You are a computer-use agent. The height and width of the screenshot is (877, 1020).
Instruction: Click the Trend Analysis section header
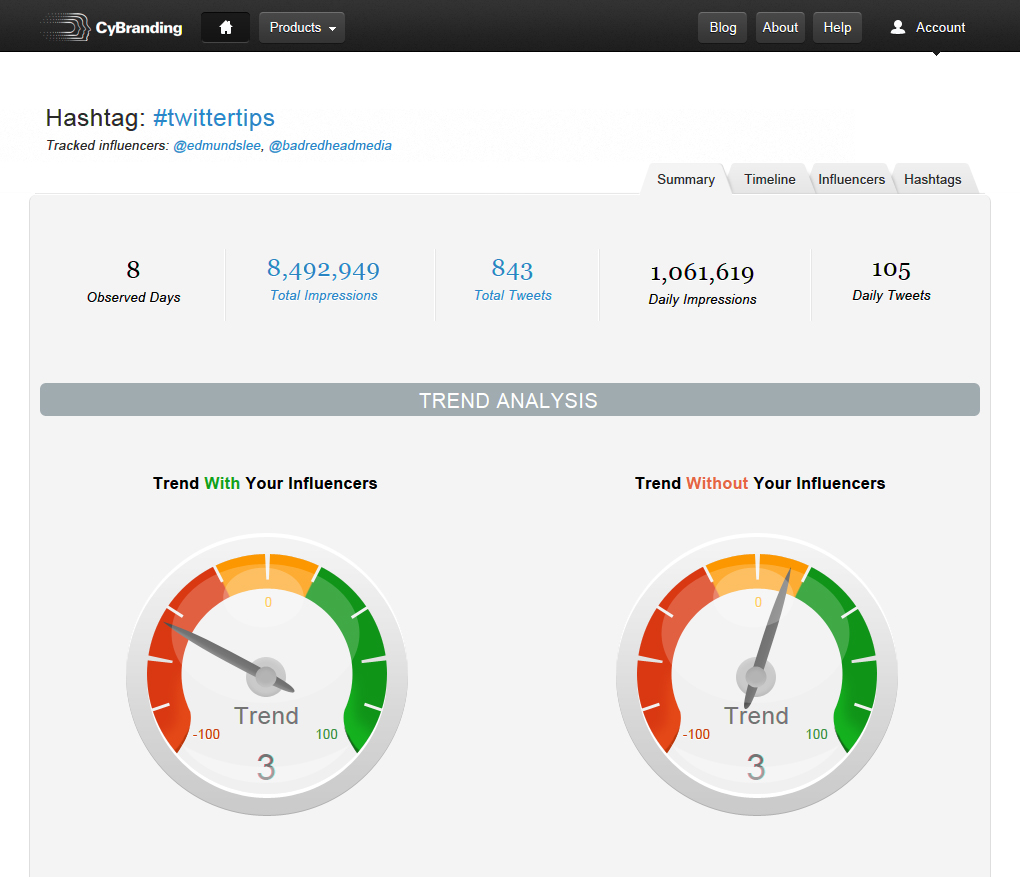click(509, 401)
